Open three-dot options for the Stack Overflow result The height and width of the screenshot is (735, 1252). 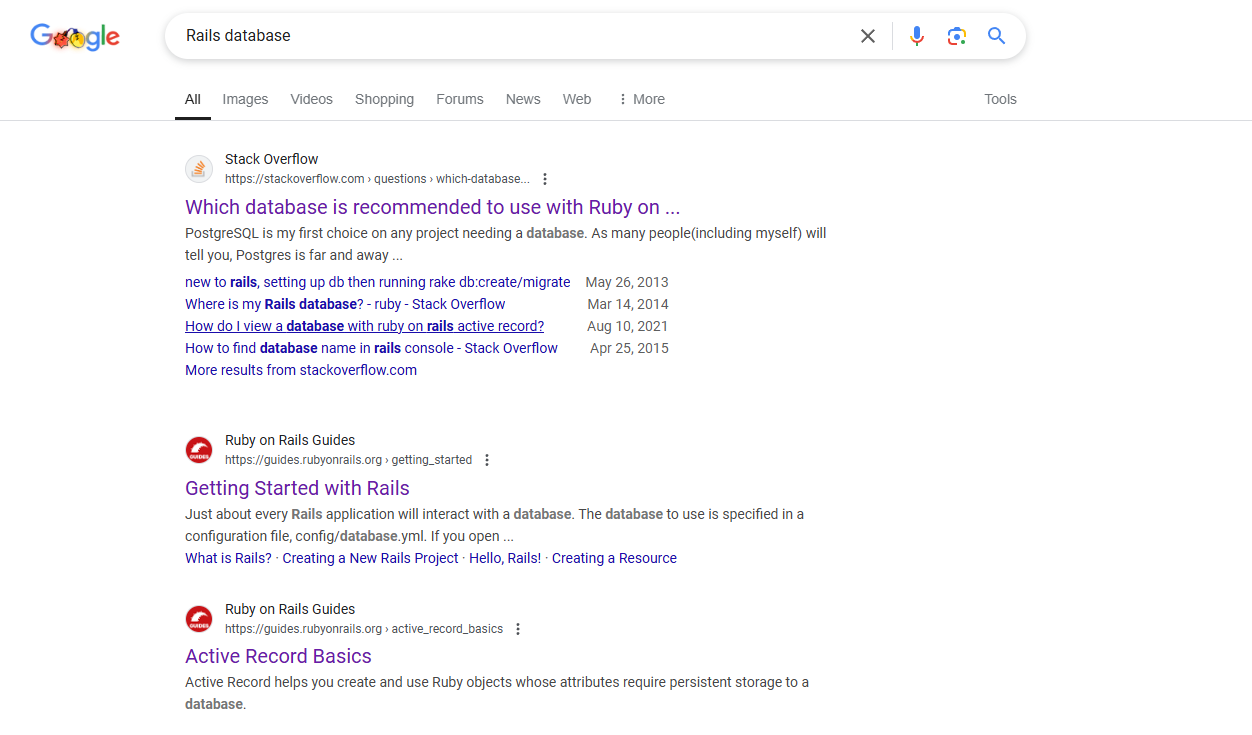tap(545, 179)
